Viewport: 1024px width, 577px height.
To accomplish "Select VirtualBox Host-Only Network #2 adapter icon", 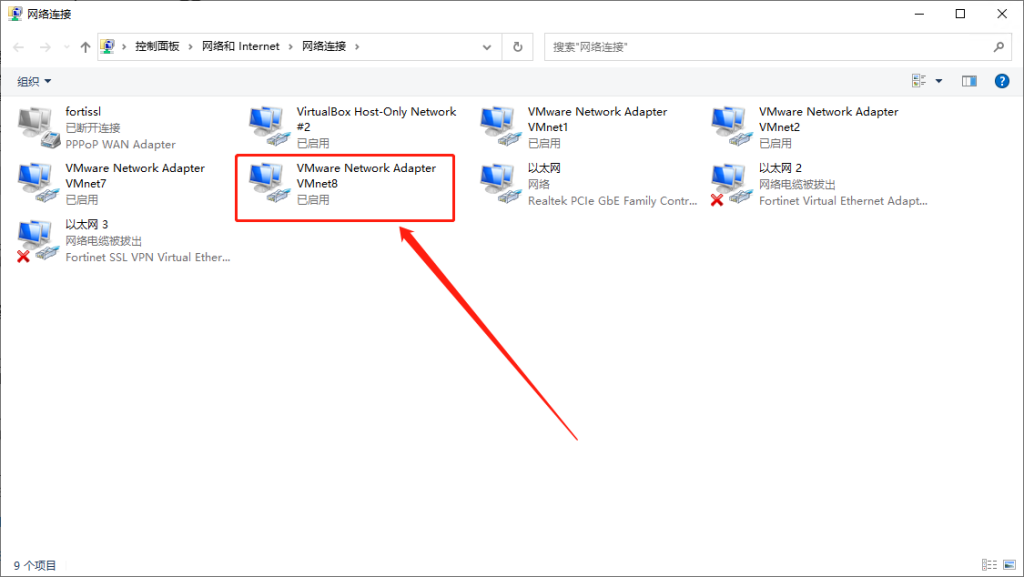I will click(270, 127).
